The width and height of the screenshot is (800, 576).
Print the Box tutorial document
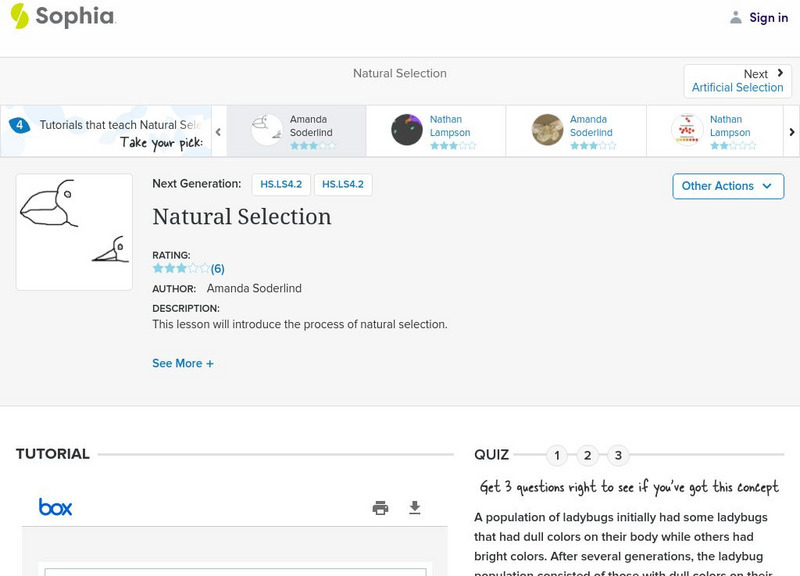click(x=380, y=508)
